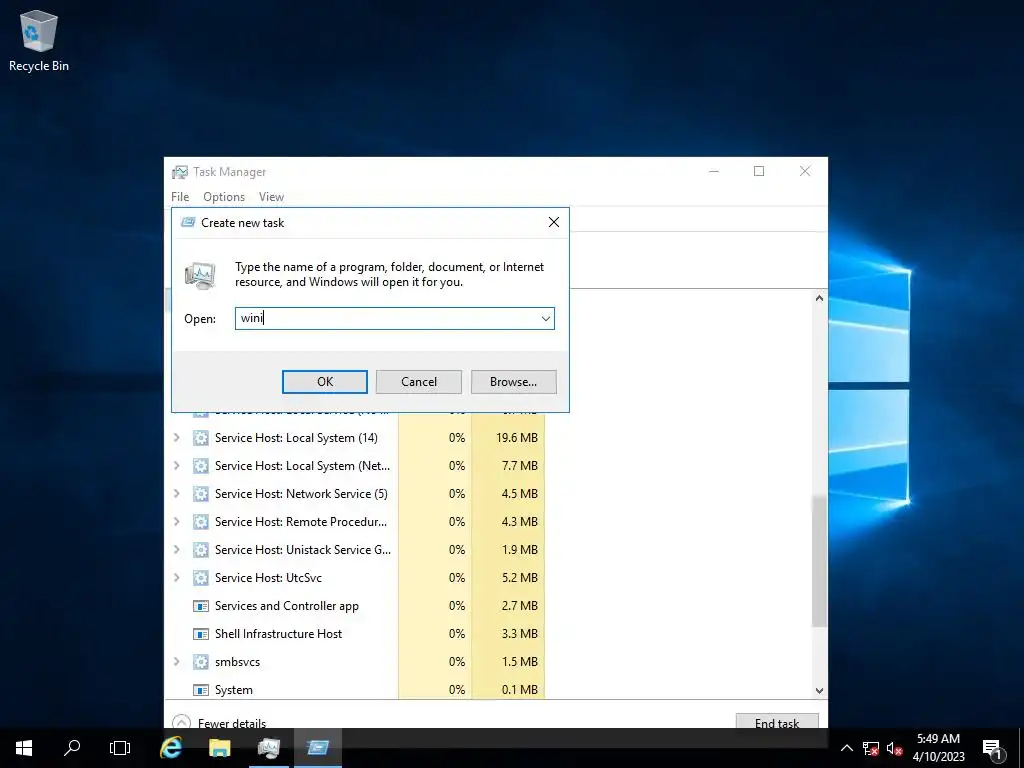1024x768 pixels.
Task: Click the 7.7 MB memory value
Action: [520, 466]
